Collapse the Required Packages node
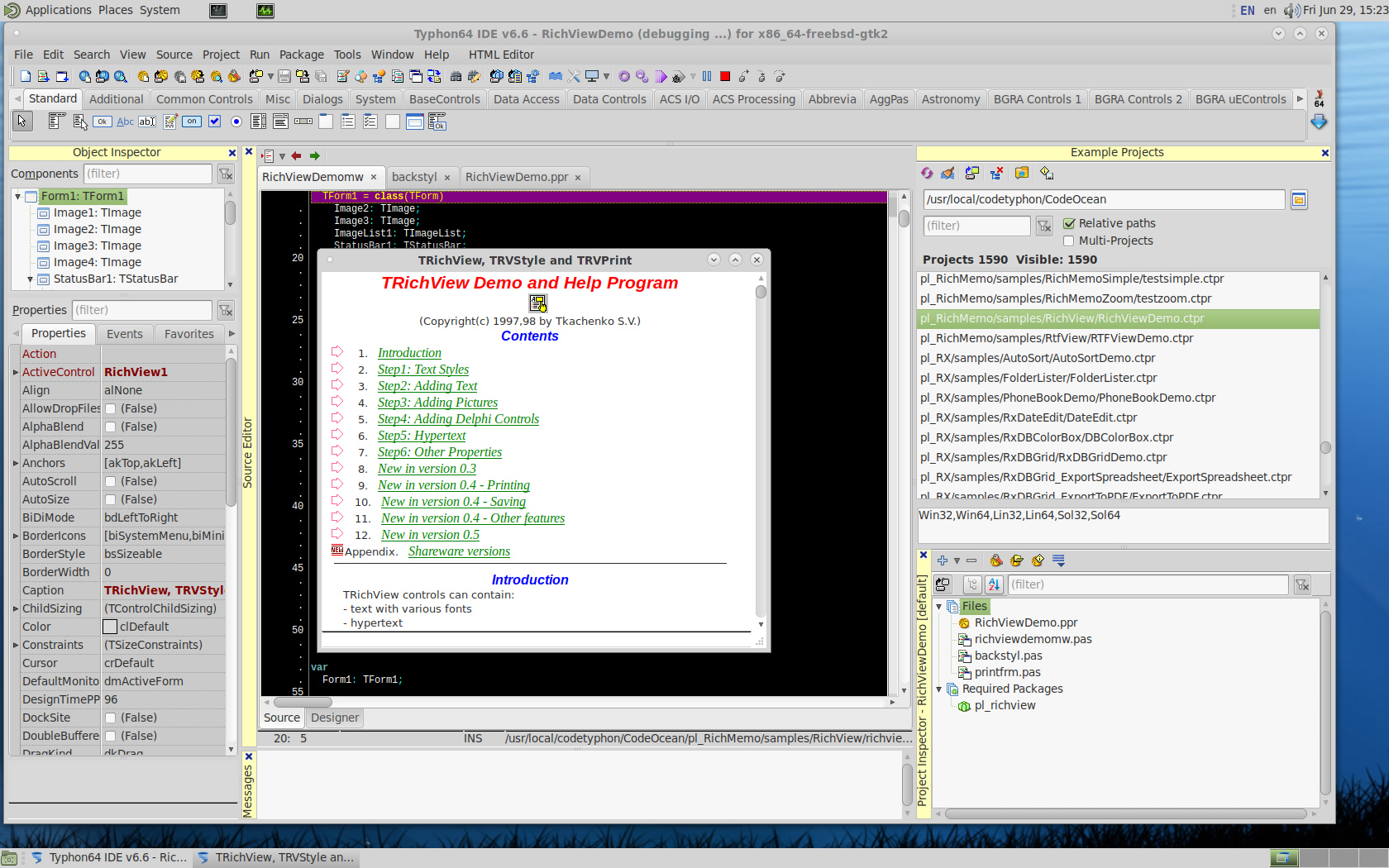 point(939,689)
